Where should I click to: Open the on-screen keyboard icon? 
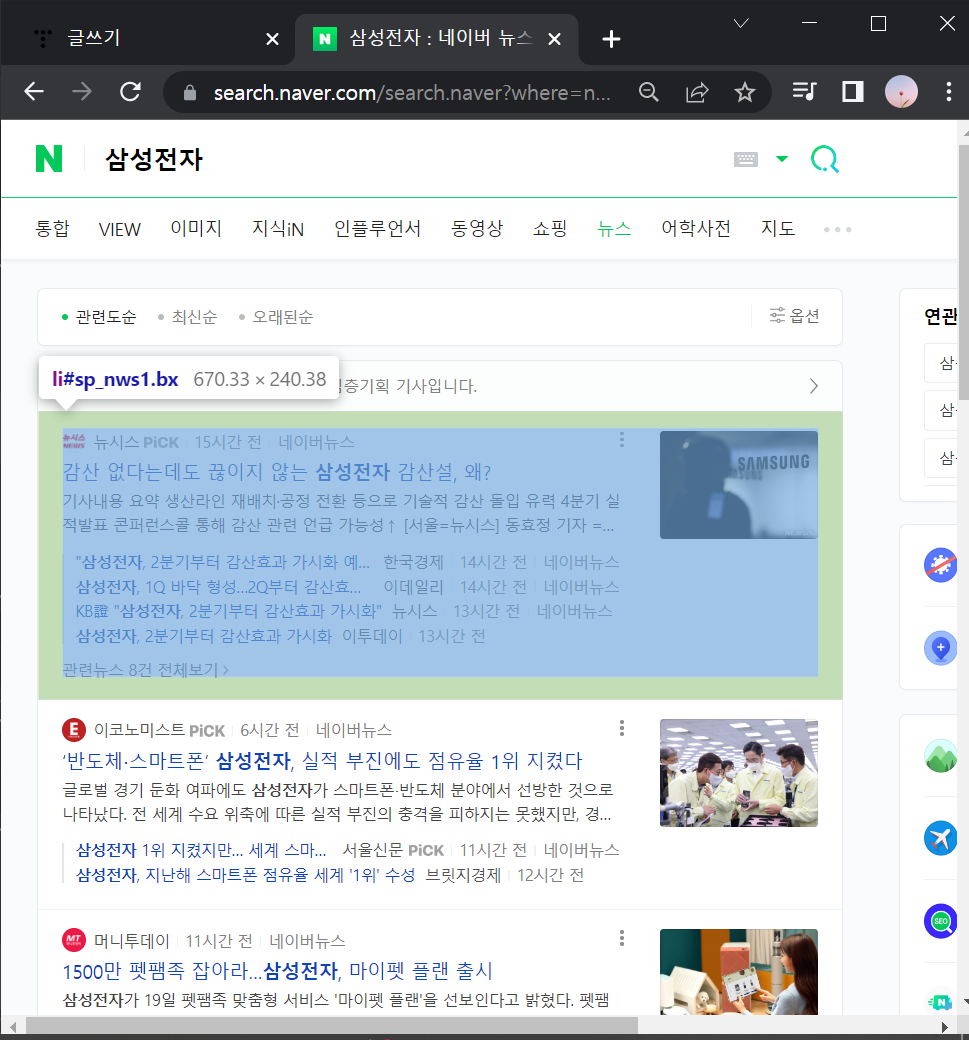(x=745, y=159)
